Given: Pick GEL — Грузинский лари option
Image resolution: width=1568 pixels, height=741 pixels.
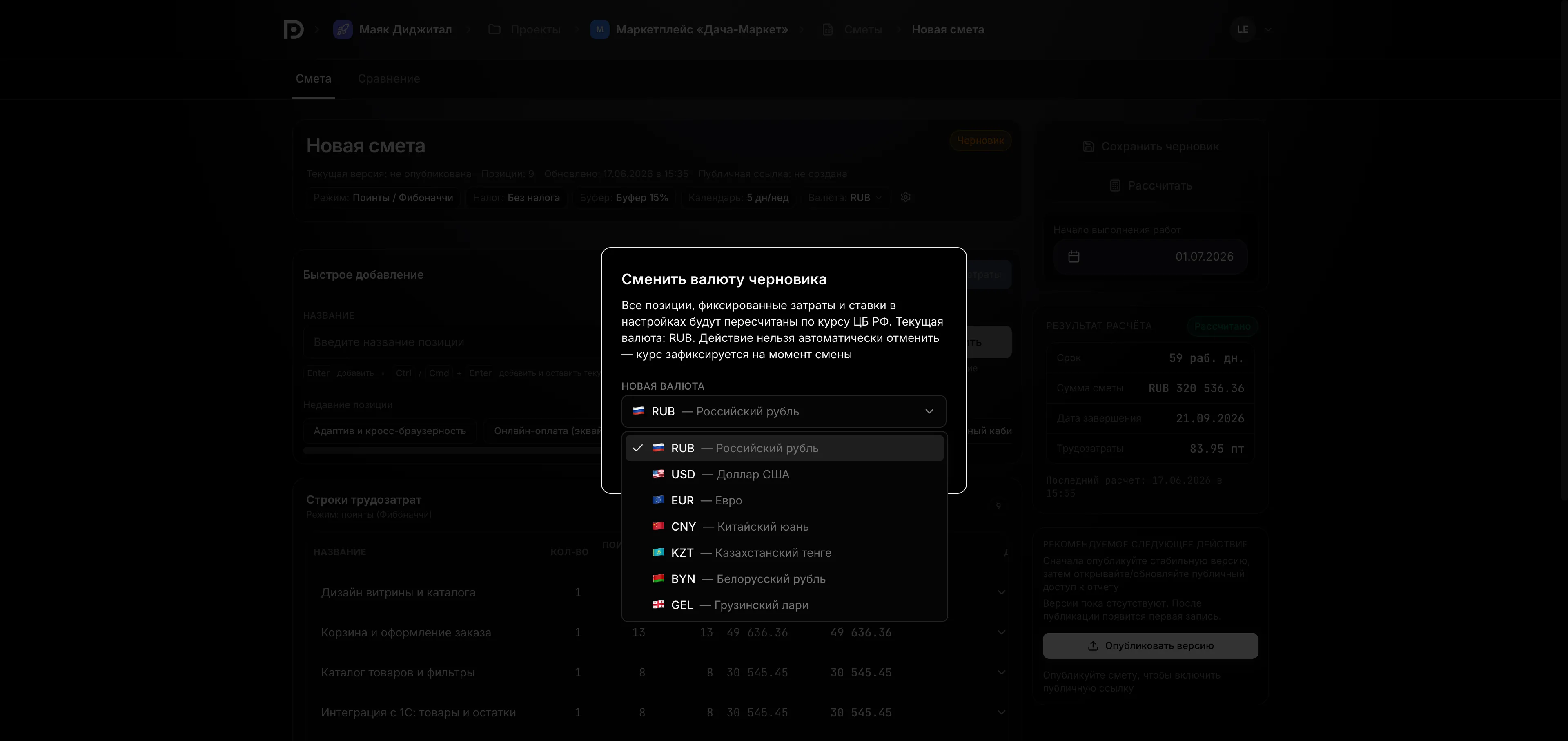Looking at the screenshot, I should tap(784, 605).
